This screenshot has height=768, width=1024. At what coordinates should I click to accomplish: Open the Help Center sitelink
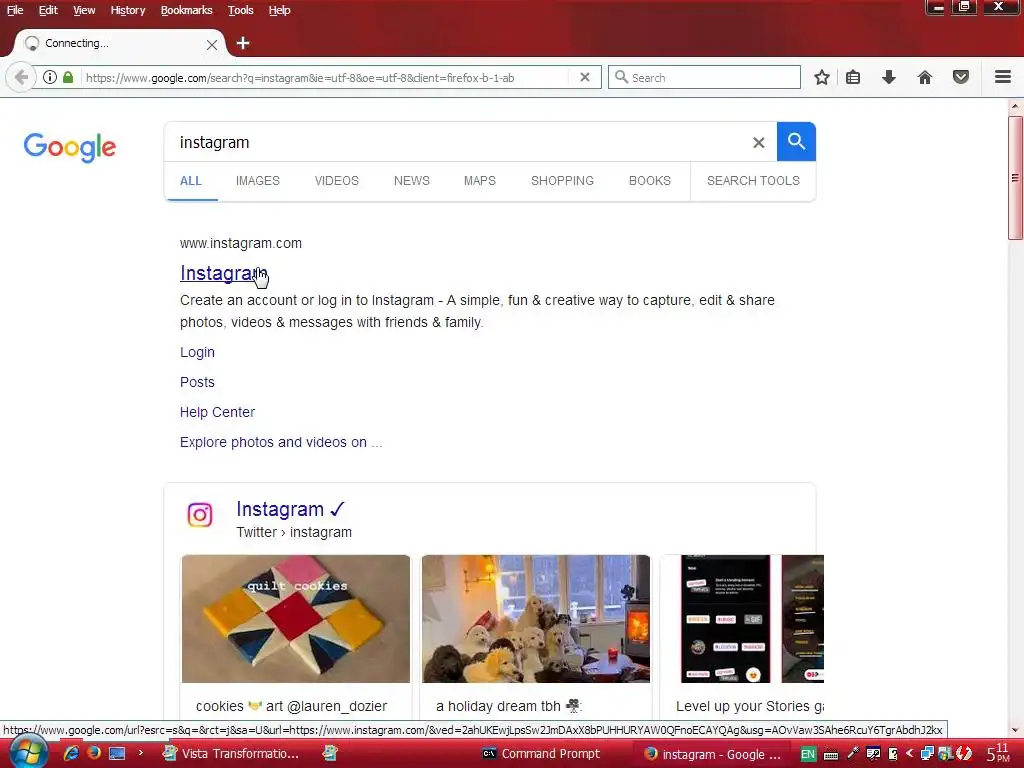tap(217, 412)
